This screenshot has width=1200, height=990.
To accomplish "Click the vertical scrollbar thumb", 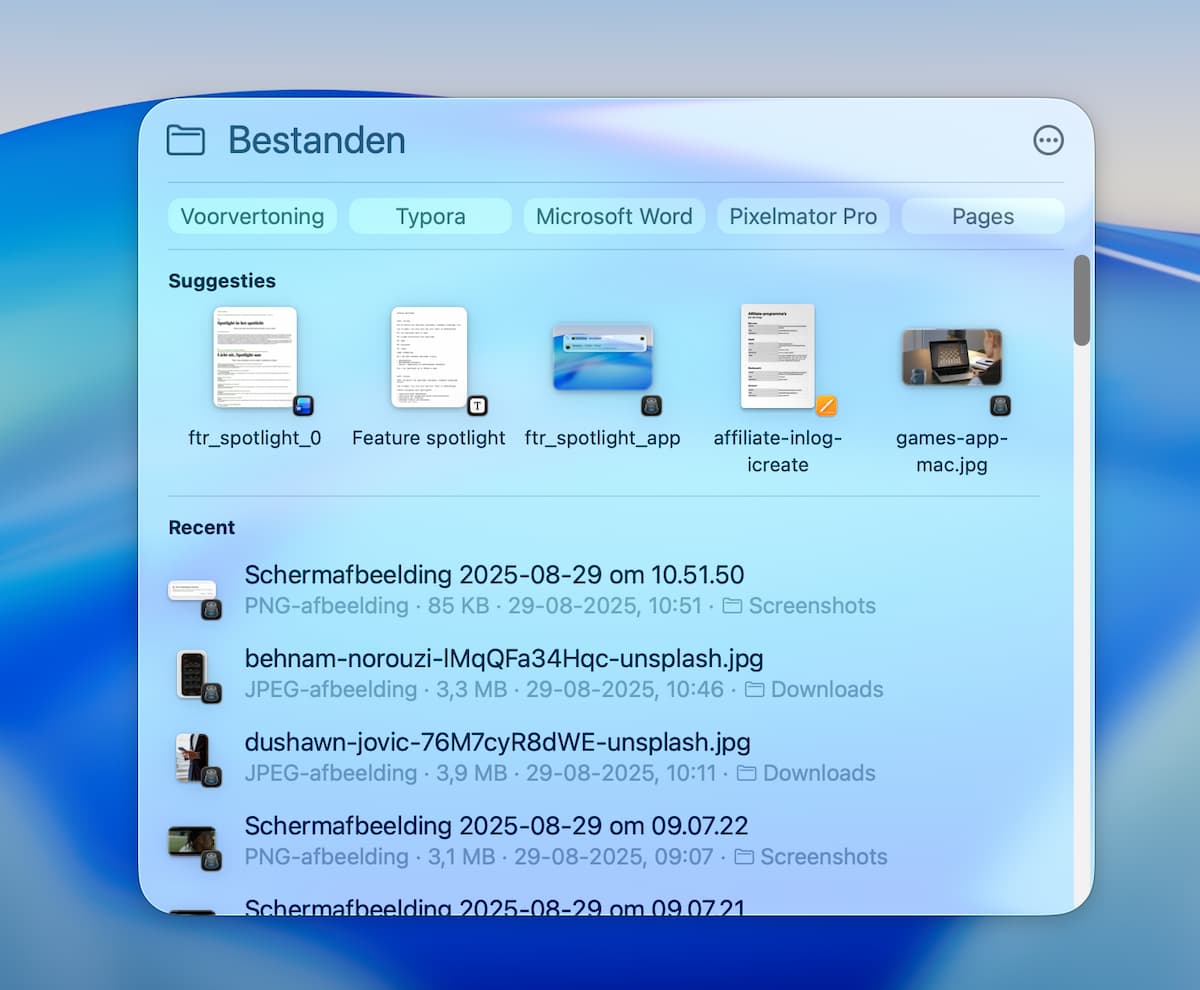I will point(1082,300).
